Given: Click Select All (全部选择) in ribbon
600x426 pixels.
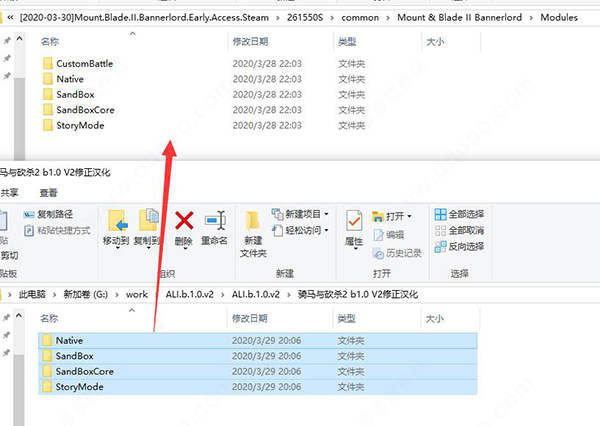Looking at the screenshot, I should [x=459, y=214].
